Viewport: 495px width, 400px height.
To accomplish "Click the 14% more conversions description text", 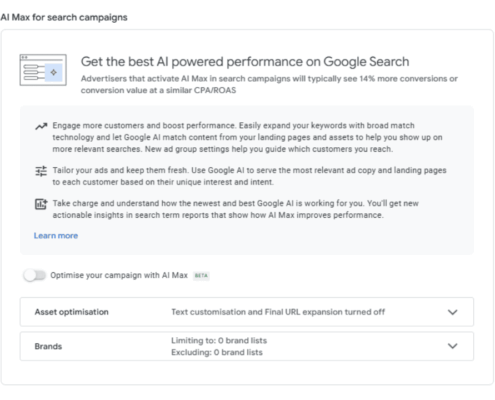I will coord(269,84).
